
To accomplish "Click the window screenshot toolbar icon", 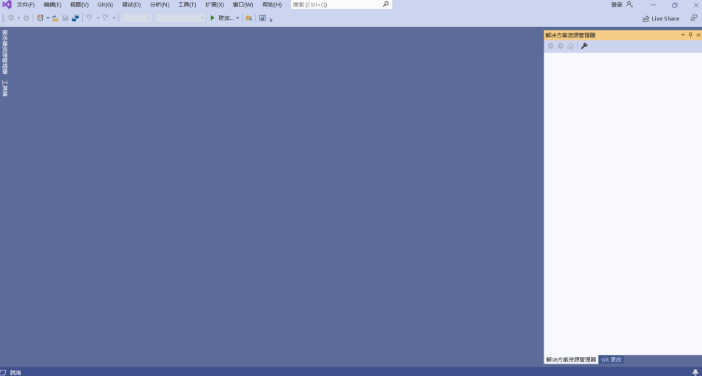I will [262, 18].
